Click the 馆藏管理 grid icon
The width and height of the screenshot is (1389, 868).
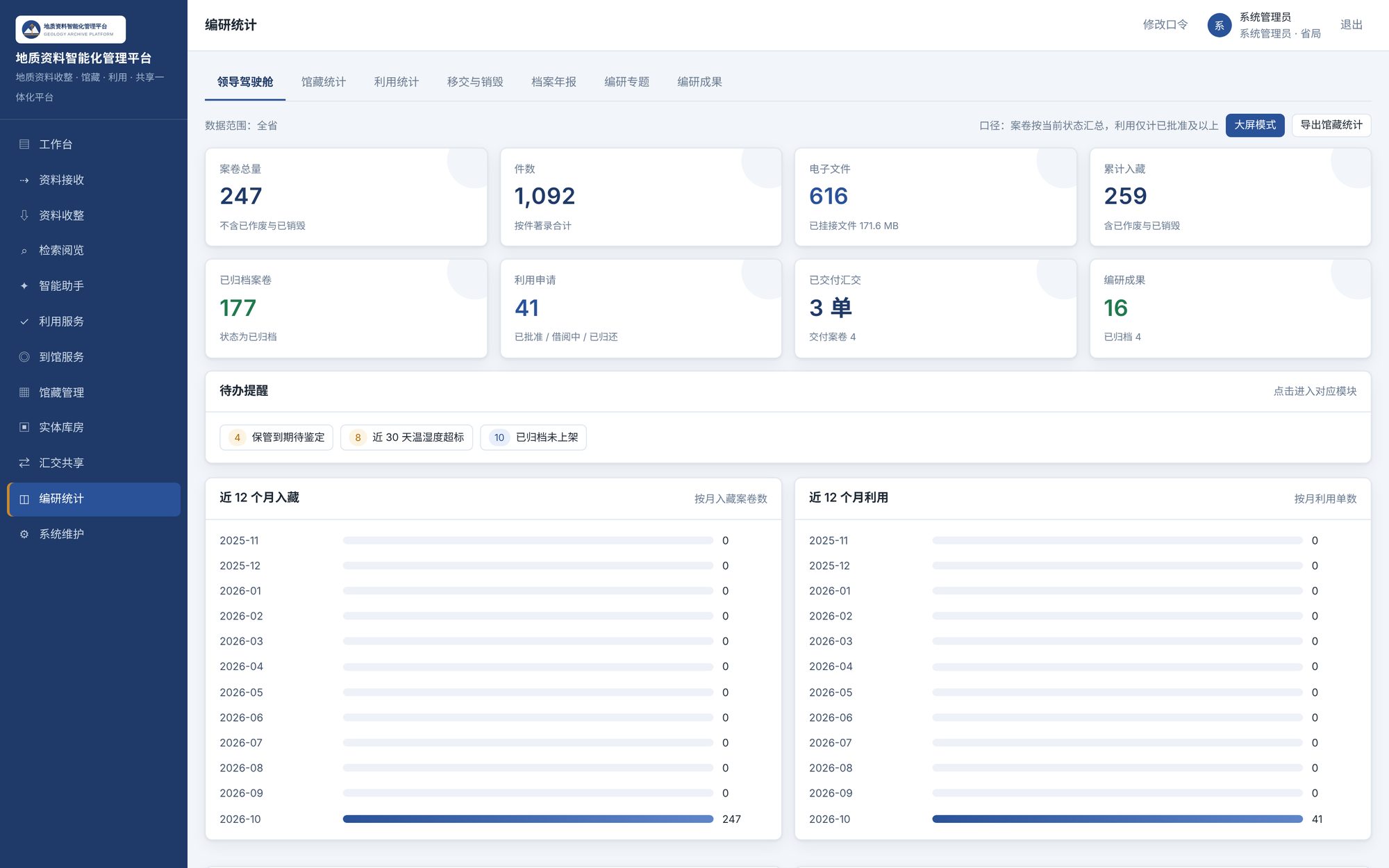click(24, 392)
